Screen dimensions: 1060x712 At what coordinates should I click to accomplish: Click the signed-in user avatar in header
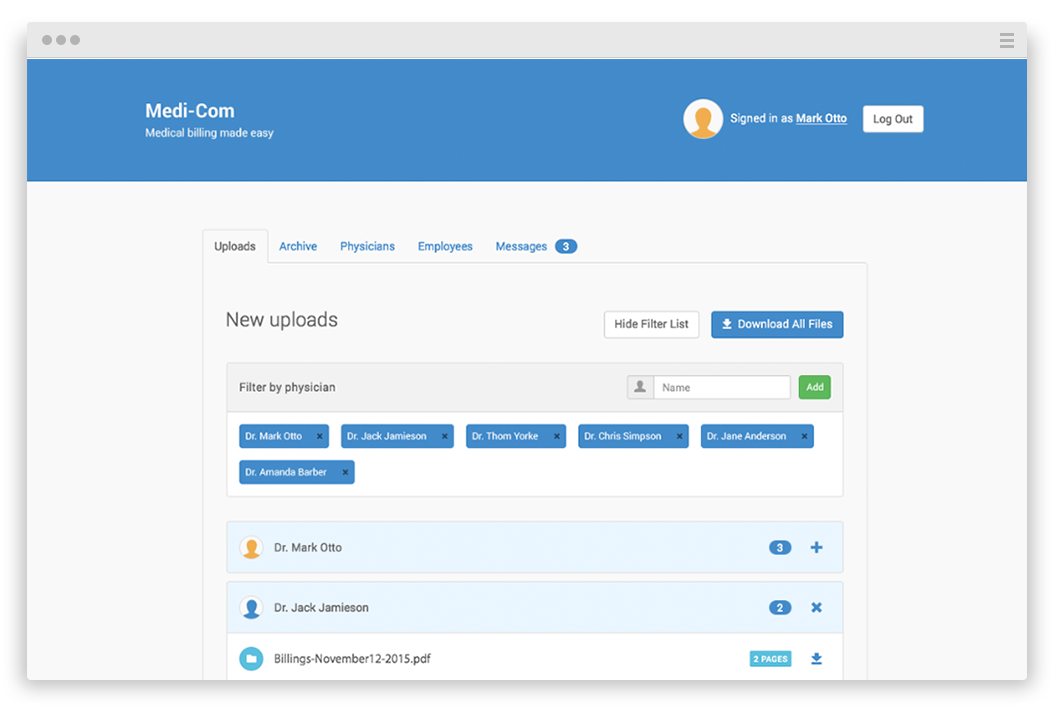click(x=703, y=119)
